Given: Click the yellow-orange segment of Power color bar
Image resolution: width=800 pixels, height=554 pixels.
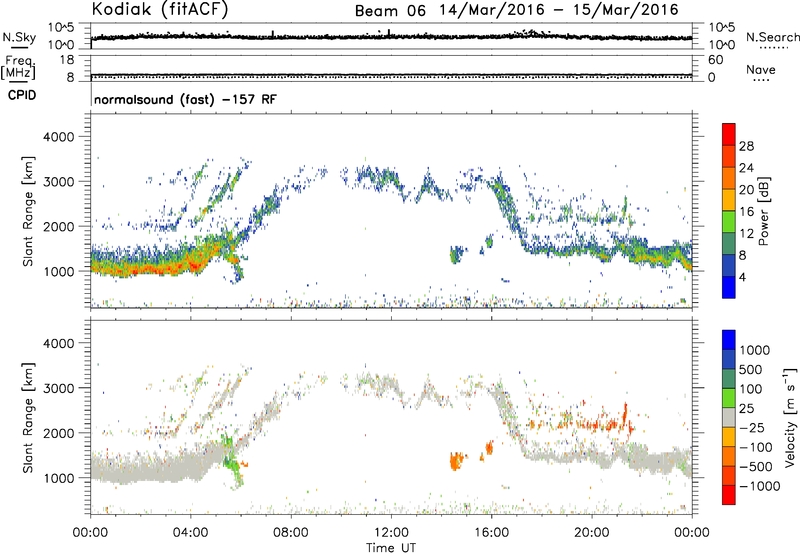Looking at the screenshot, I should (729, 200).
